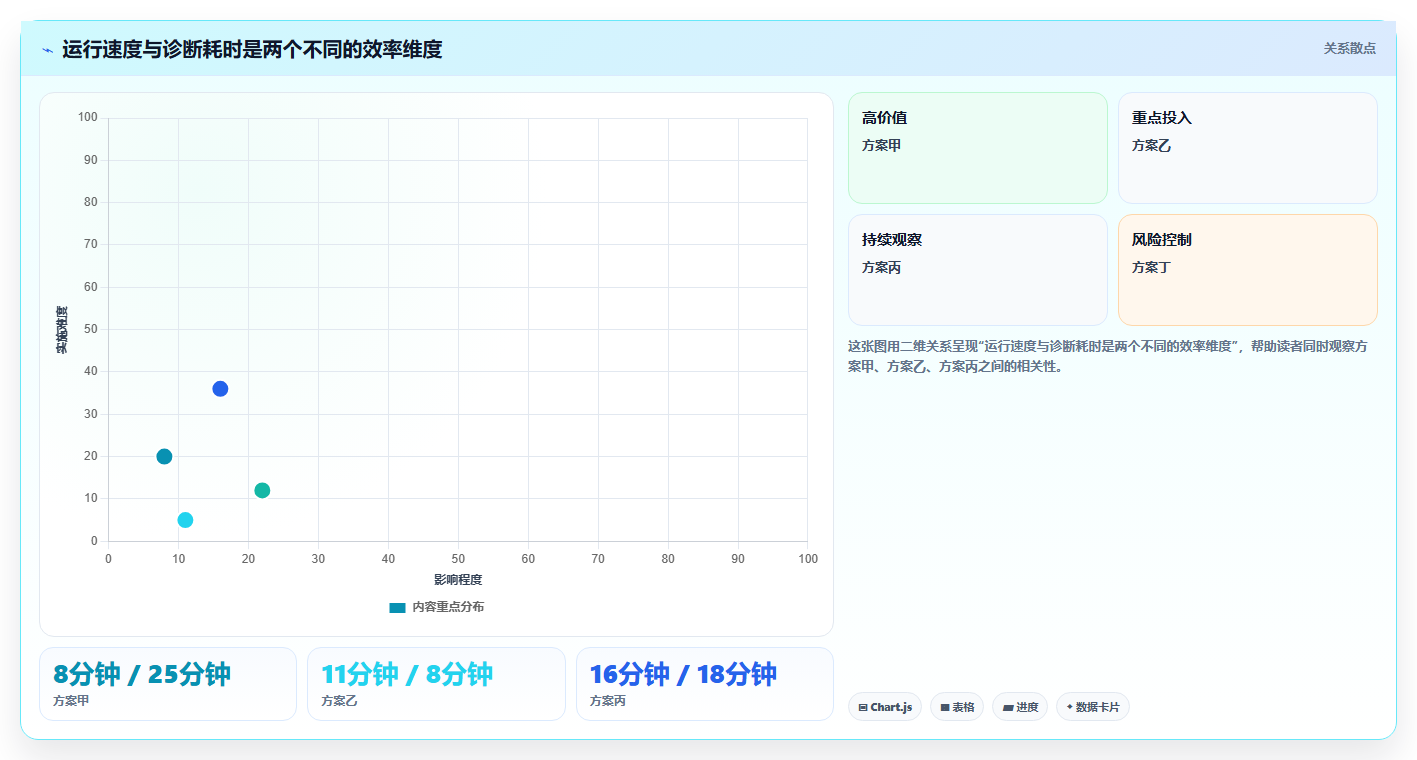Click the 16分钟 / 18分钟 stat card
The image size is (1417, 760).
pos(705,684)
